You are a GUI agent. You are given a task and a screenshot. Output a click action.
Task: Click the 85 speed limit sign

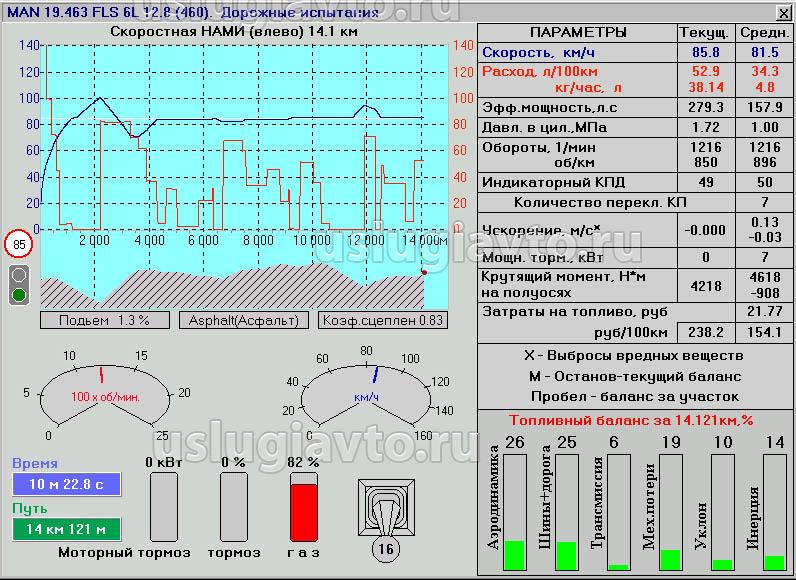tap(19, 244)
